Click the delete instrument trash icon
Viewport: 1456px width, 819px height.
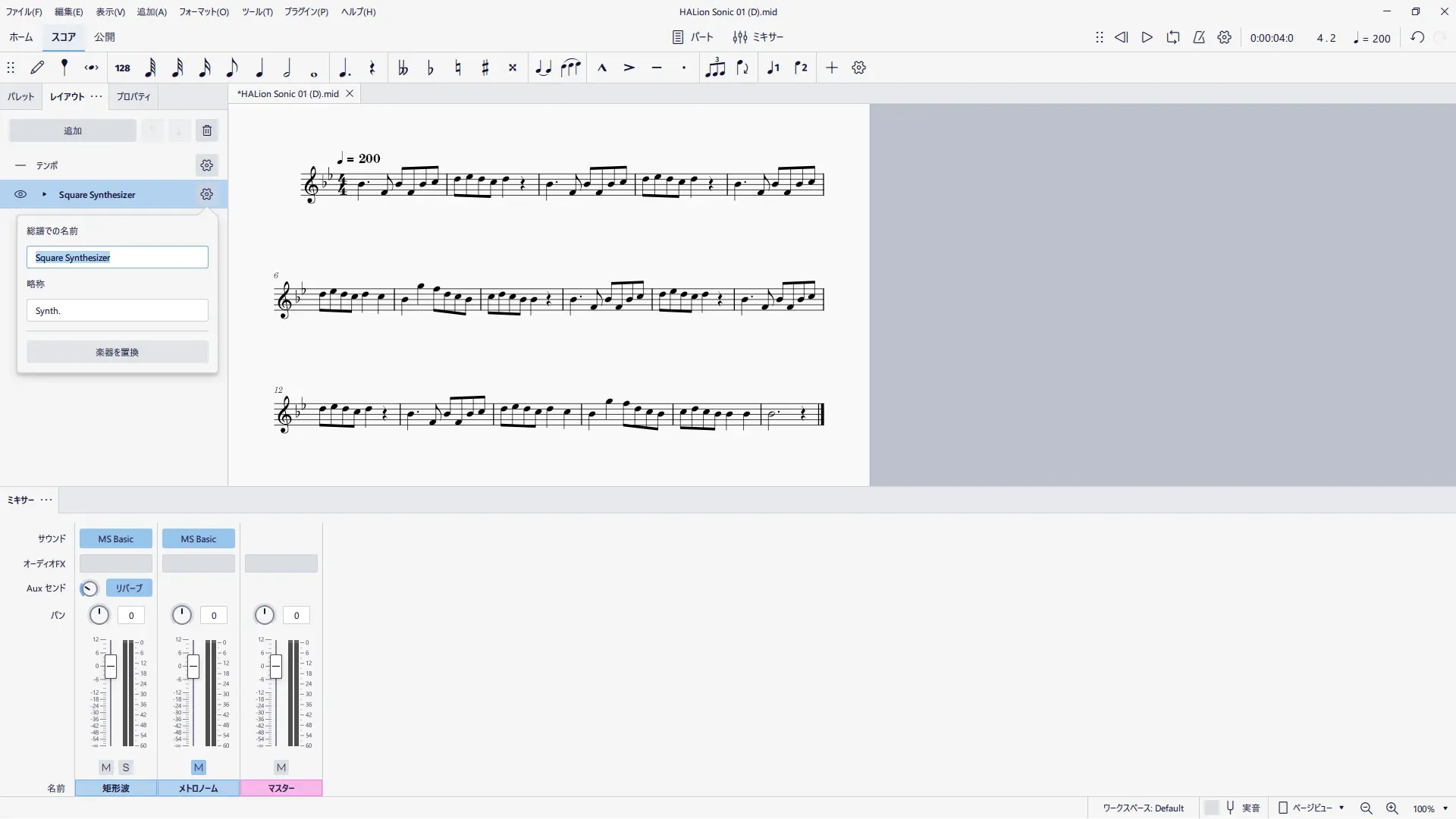(207, 130)
